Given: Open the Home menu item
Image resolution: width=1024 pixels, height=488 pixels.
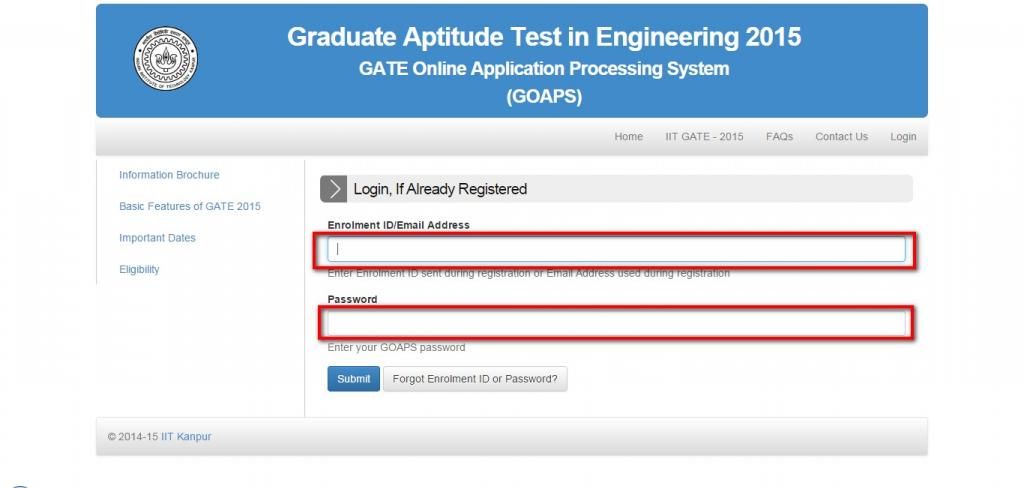Looking at the screenshot, I should pos(628,137).
